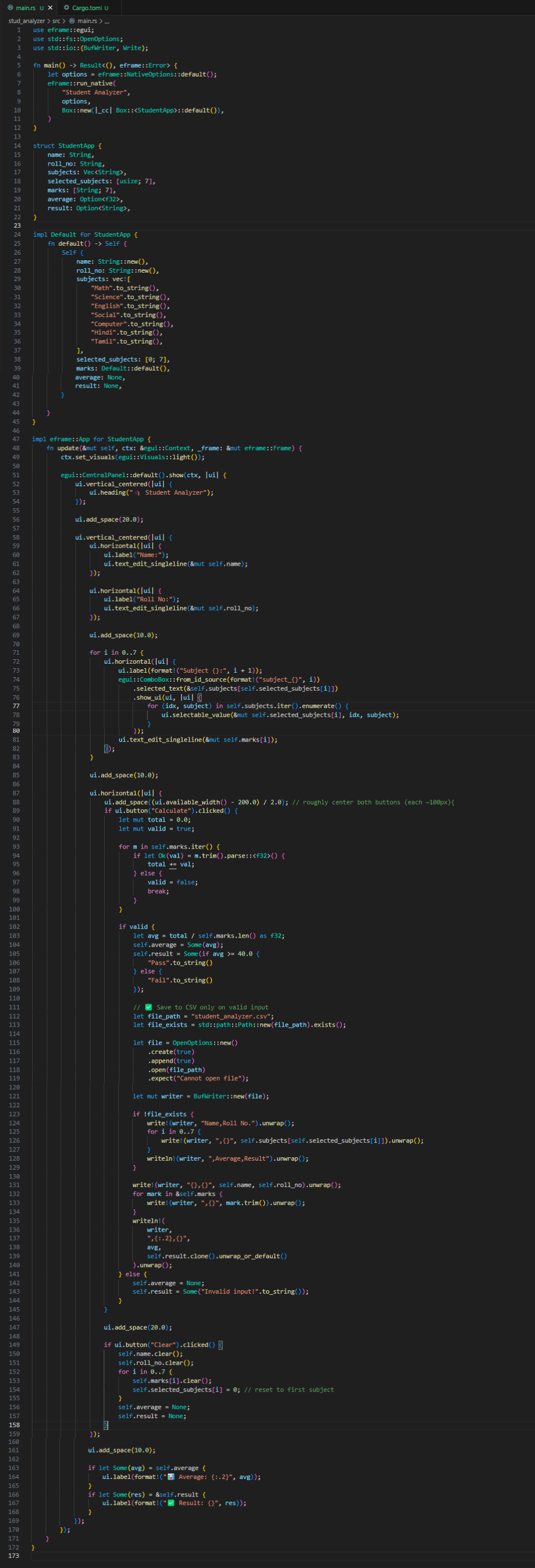Open the stud_analyzer breadcrumb folder
Screen dimensions: 535x1568
(27, 21)
